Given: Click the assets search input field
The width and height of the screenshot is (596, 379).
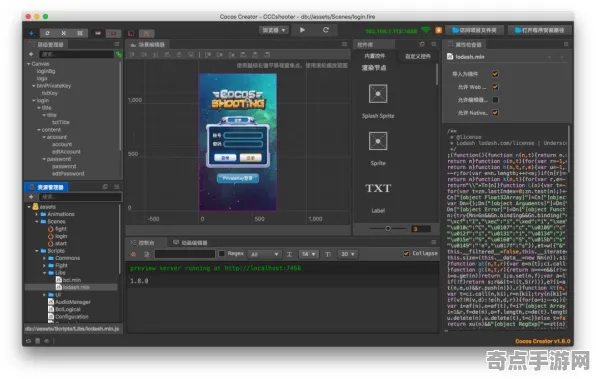Looking at the screenshot, I should pos(80,197).
